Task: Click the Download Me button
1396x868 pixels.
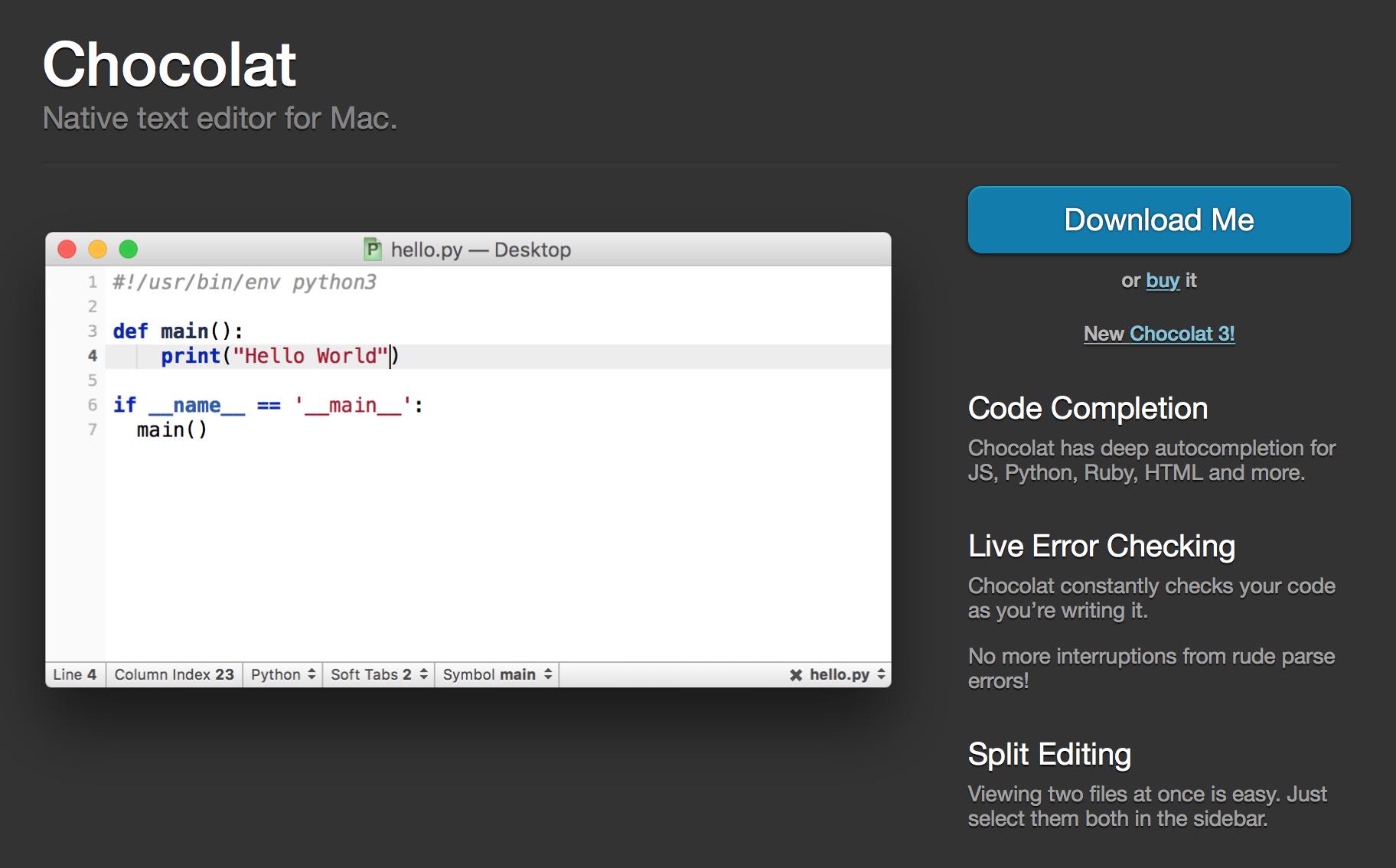Action: [1159, 220]
